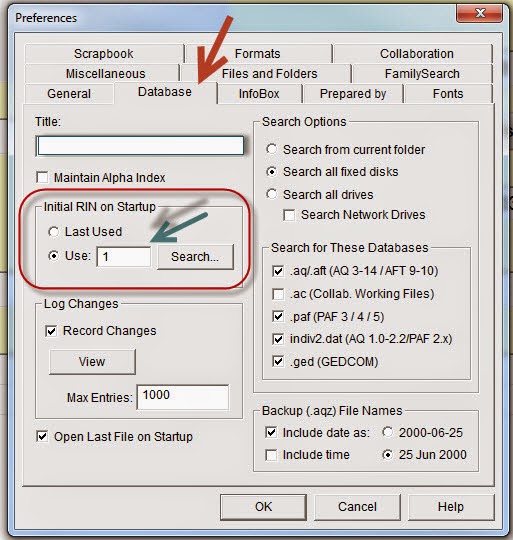Click the initial RIN number field
This screenshot has width=513, height=540.
click(124, 257)
